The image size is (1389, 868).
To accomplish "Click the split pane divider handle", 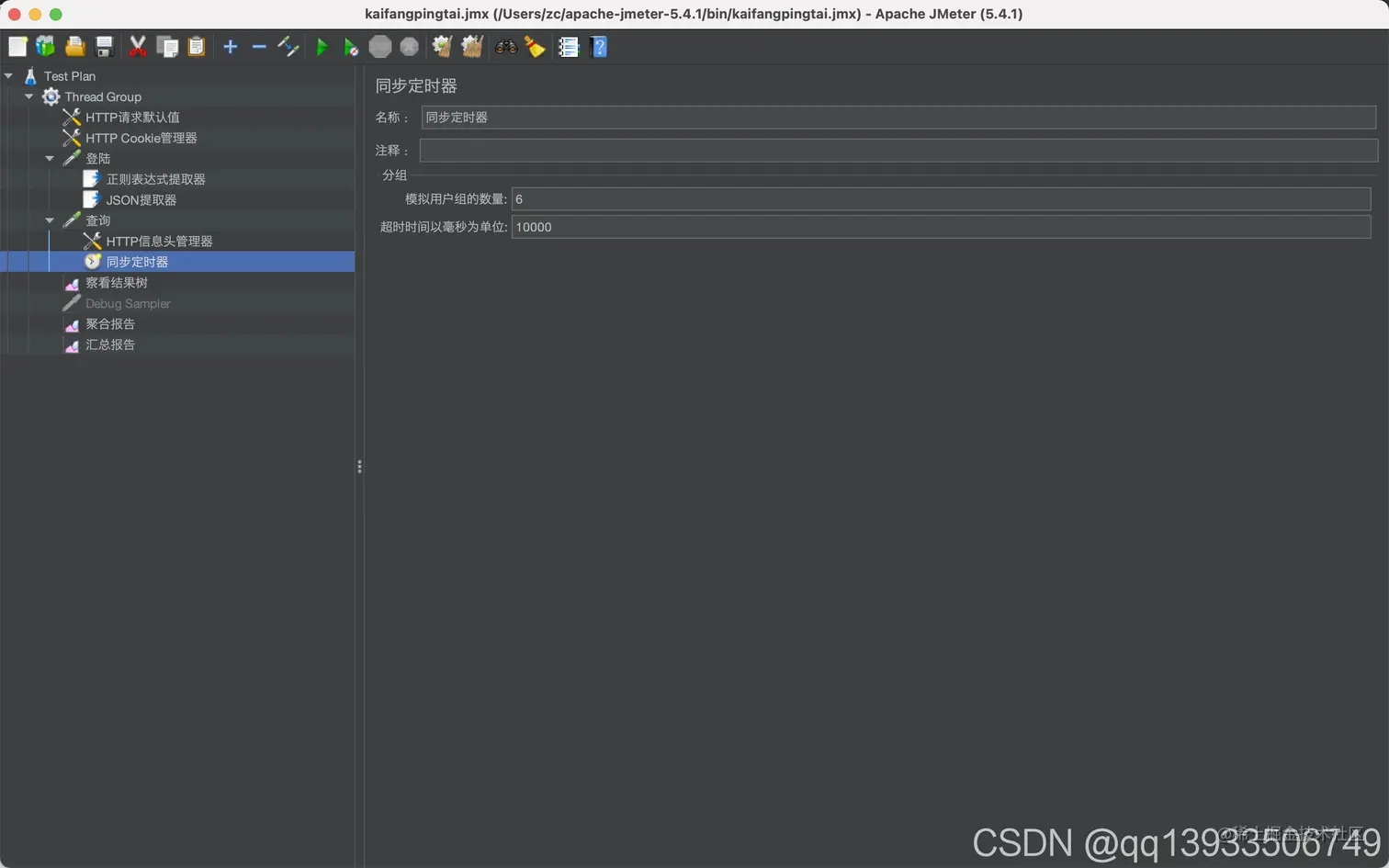I will click(359, 467).
